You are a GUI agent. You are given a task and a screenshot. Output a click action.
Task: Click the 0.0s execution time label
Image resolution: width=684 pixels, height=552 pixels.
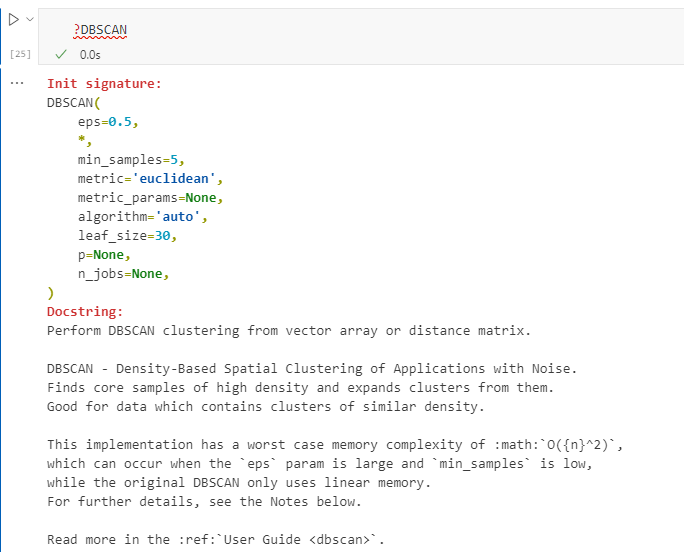pos(90,55)
